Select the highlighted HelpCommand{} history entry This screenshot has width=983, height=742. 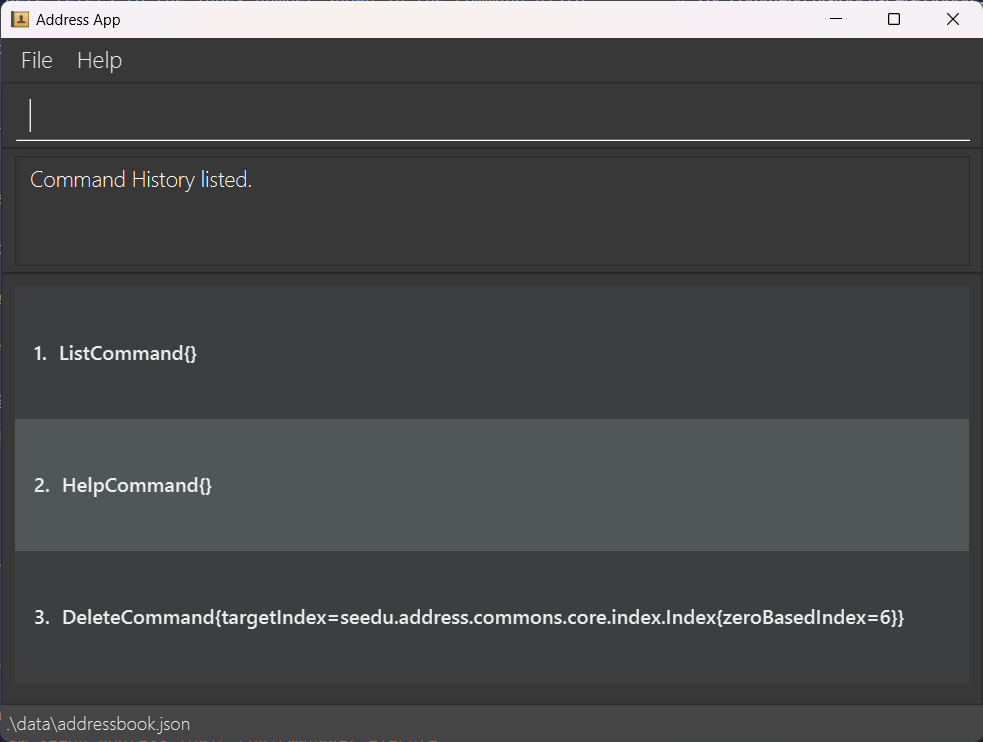coord(137,485)
